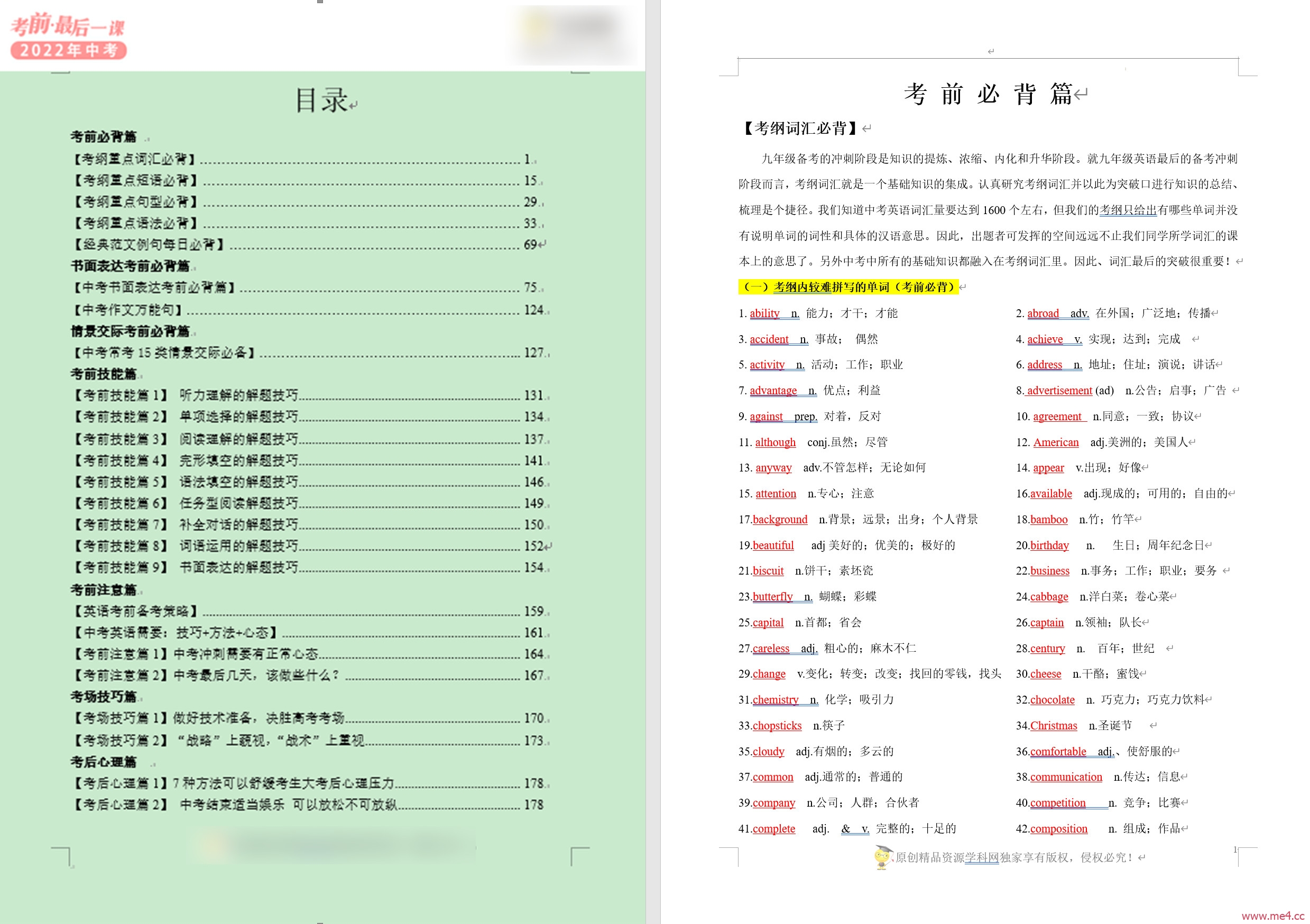Click the www.me4.cc watermark link
Screen dimensions: 1310x924
pyautogui.click(x=1274, y=916)
